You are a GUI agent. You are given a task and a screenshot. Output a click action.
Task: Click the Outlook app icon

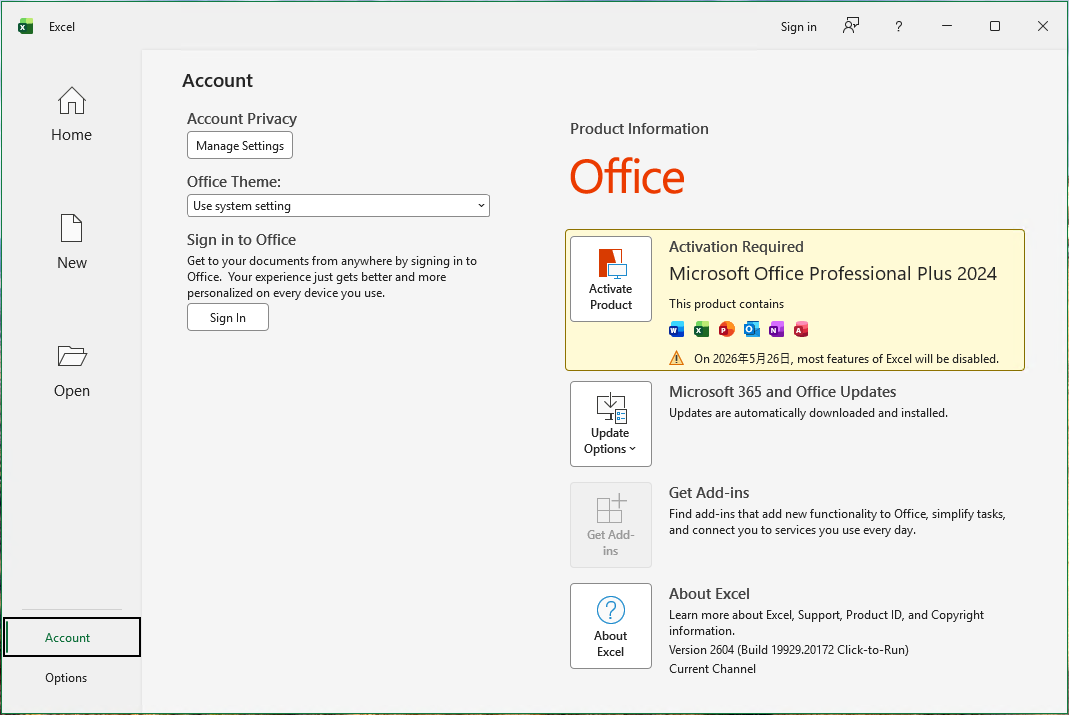point(751,330)
